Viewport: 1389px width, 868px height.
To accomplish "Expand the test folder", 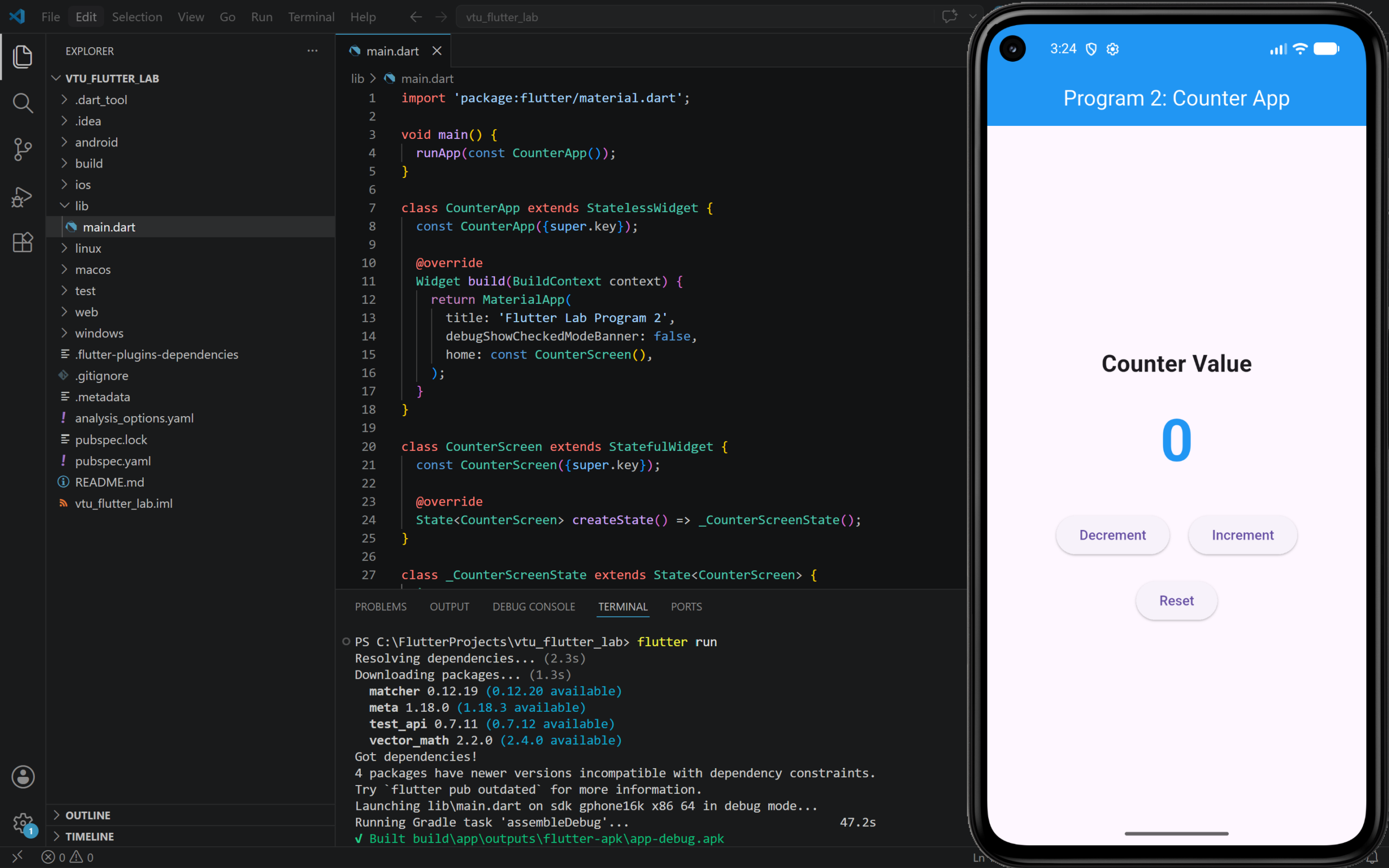I will [x=64, y=290].
